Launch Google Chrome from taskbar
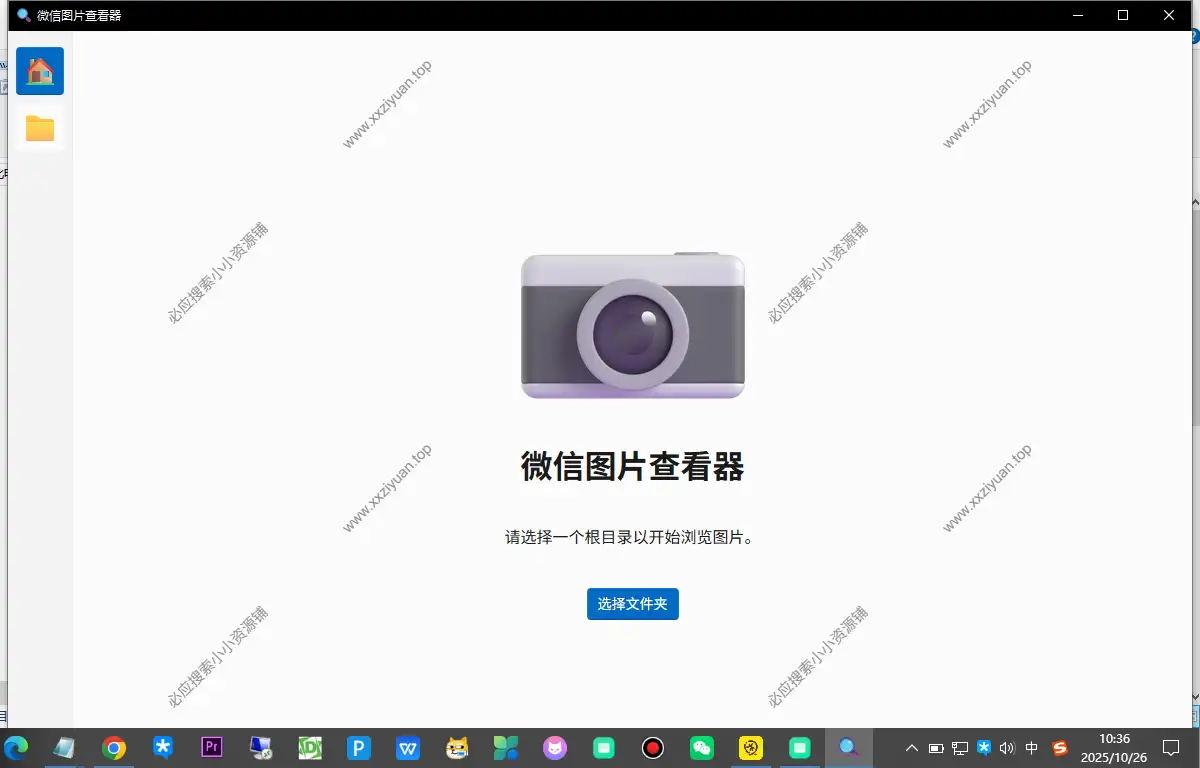Viewport: 1200px width, 768px height. click(x=114, y=748)
